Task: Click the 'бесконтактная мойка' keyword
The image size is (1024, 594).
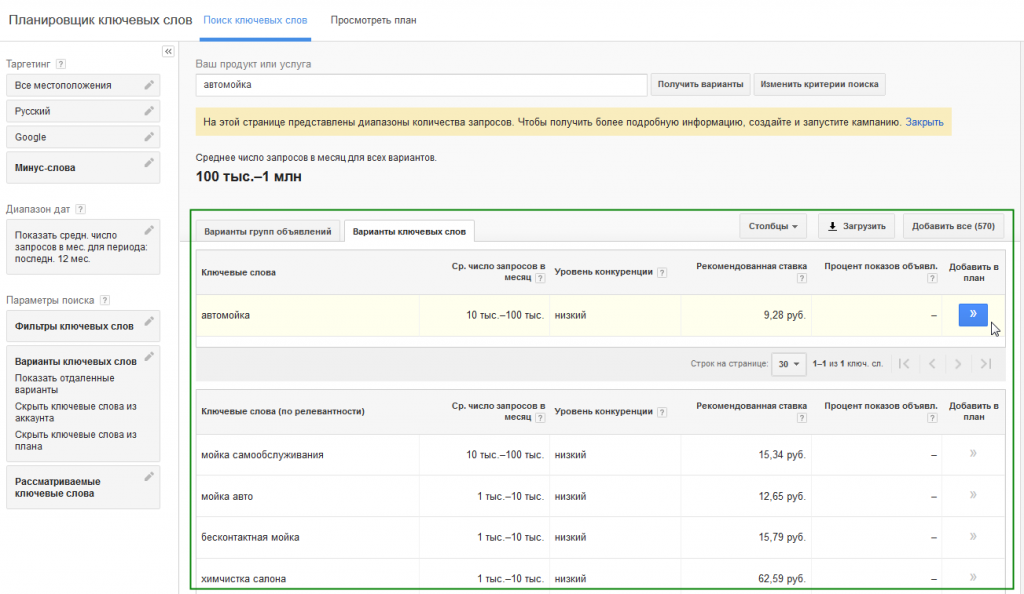Action: (x=250, y=537)
